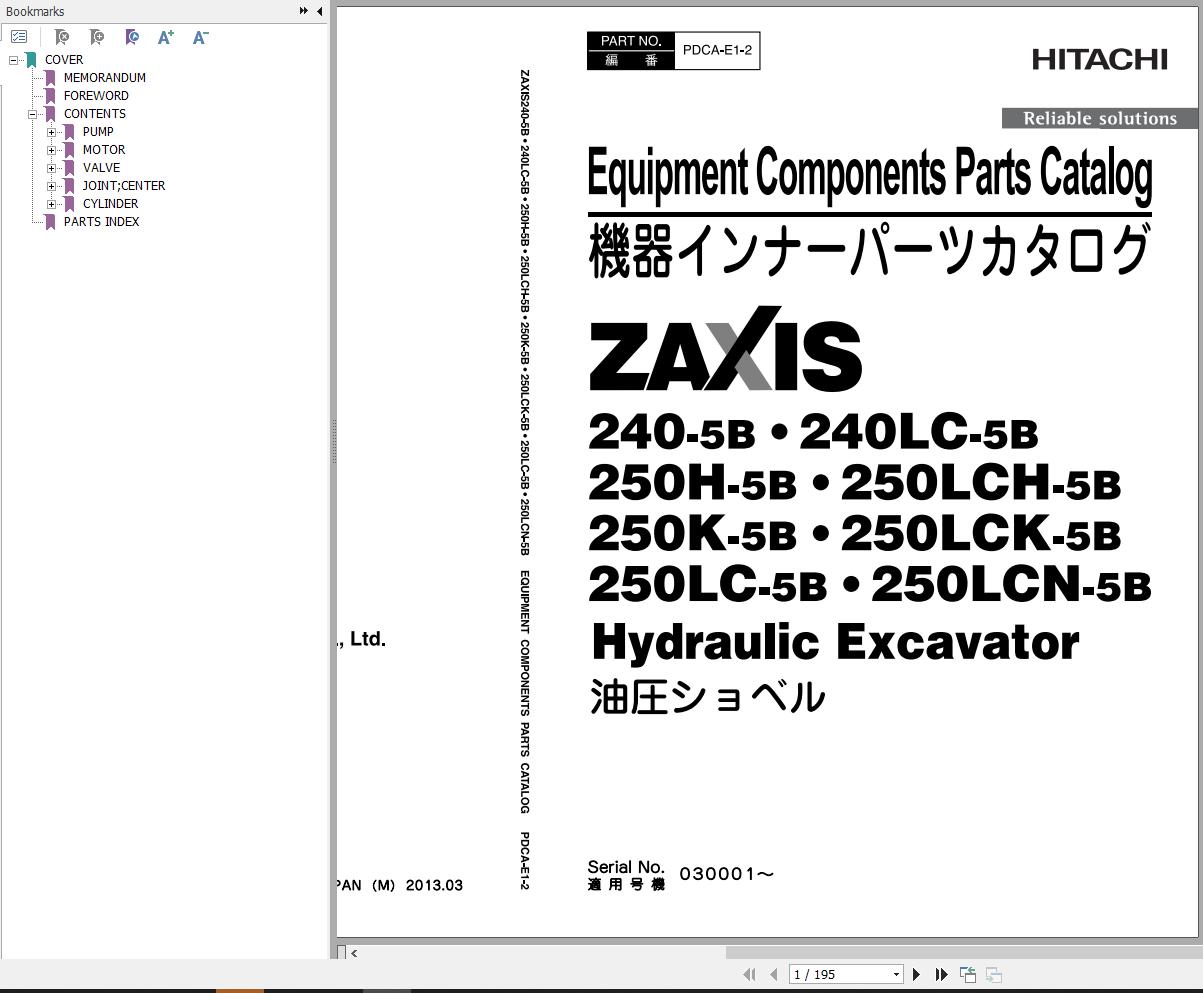Collapse the CONTENTS bookmark branch
The width and height of the screenshot is (1203, 993).
33,114
